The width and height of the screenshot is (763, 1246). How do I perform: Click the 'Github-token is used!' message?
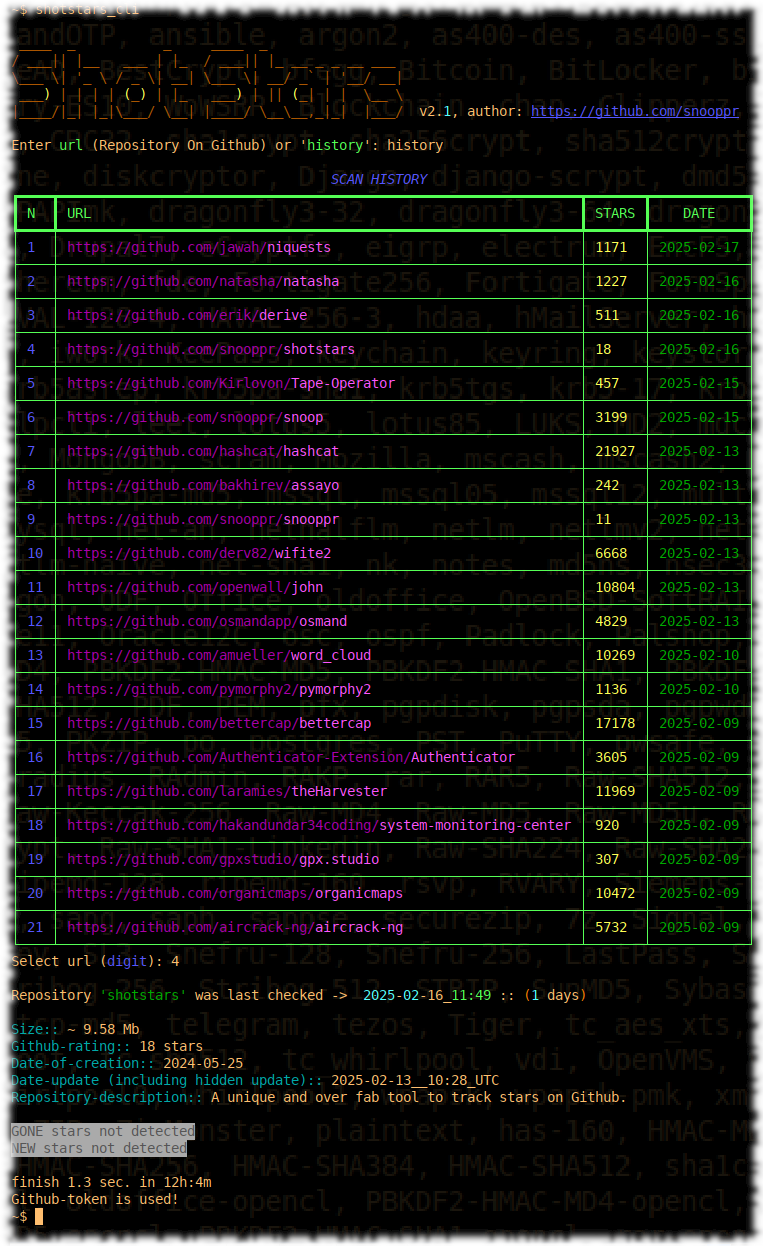(95, 1199)
